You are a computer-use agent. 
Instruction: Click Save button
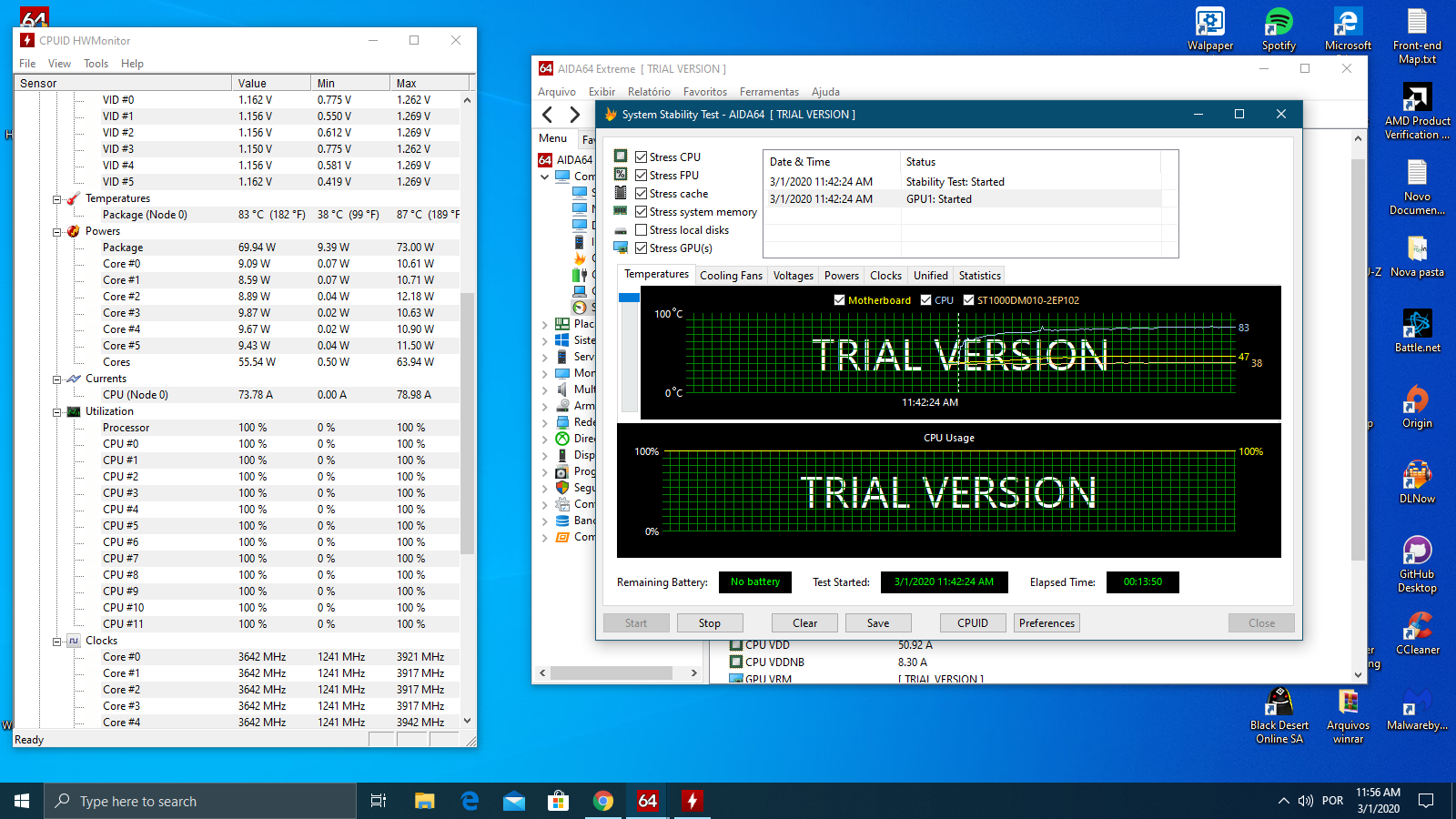click(x=878, y=623)
